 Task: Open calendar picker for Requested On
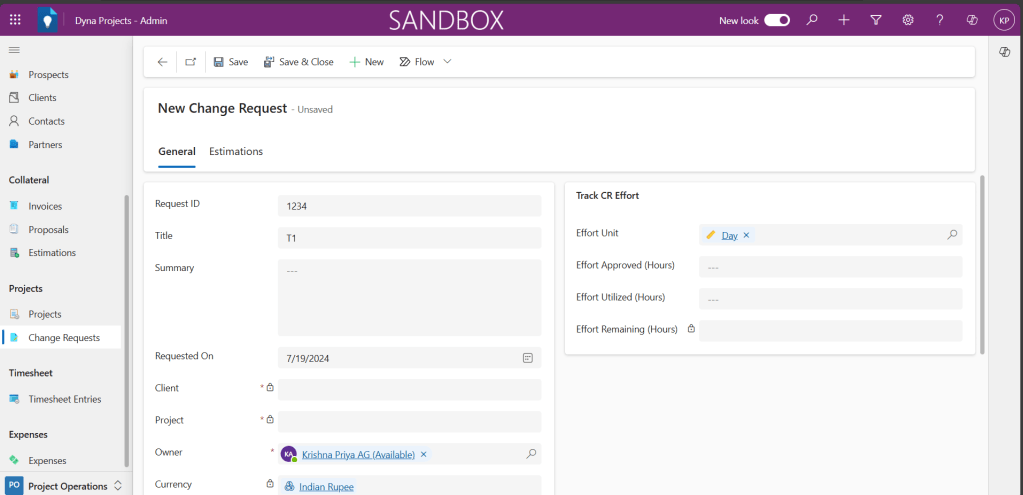click(528, 357)
